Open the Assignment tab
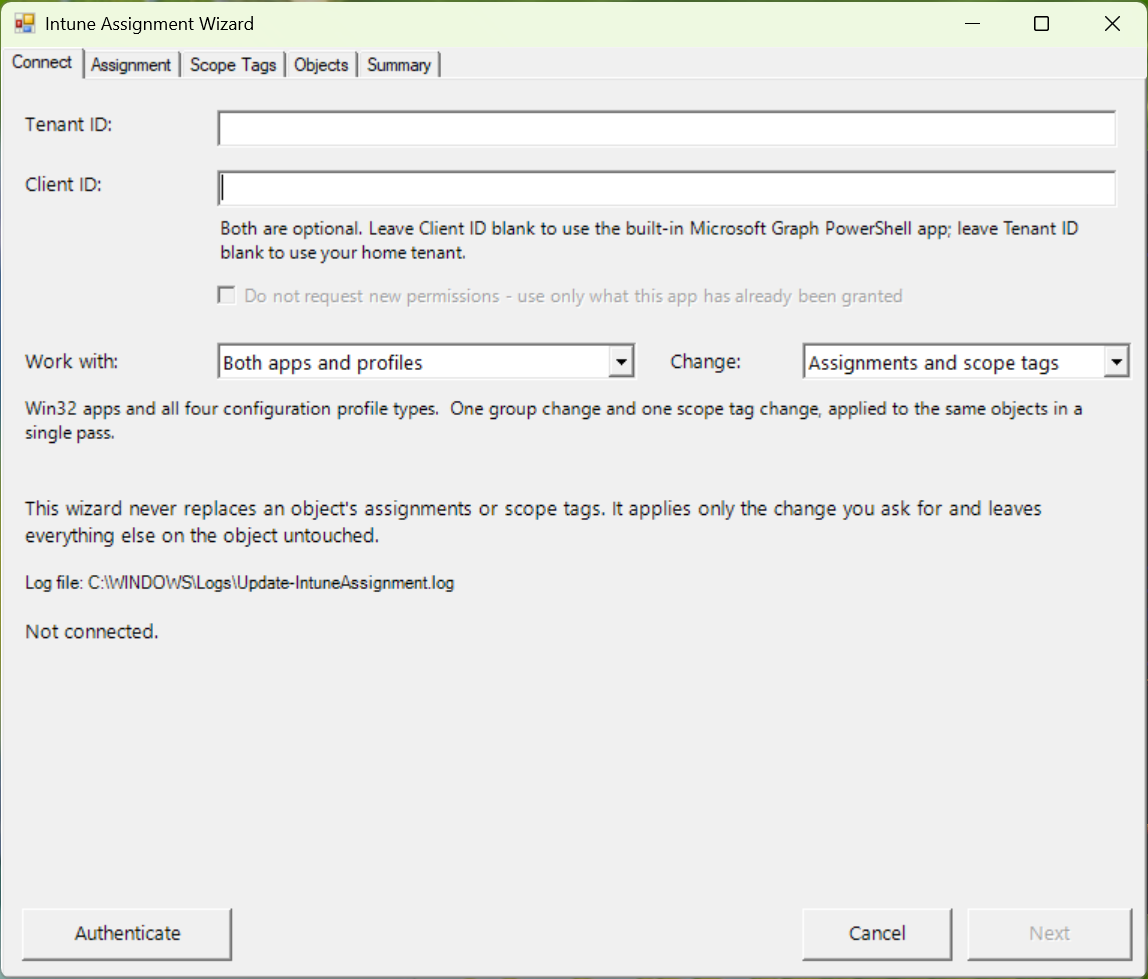Image resolution: width=1148 pixels, height=979 pixels. coord(131,64)
